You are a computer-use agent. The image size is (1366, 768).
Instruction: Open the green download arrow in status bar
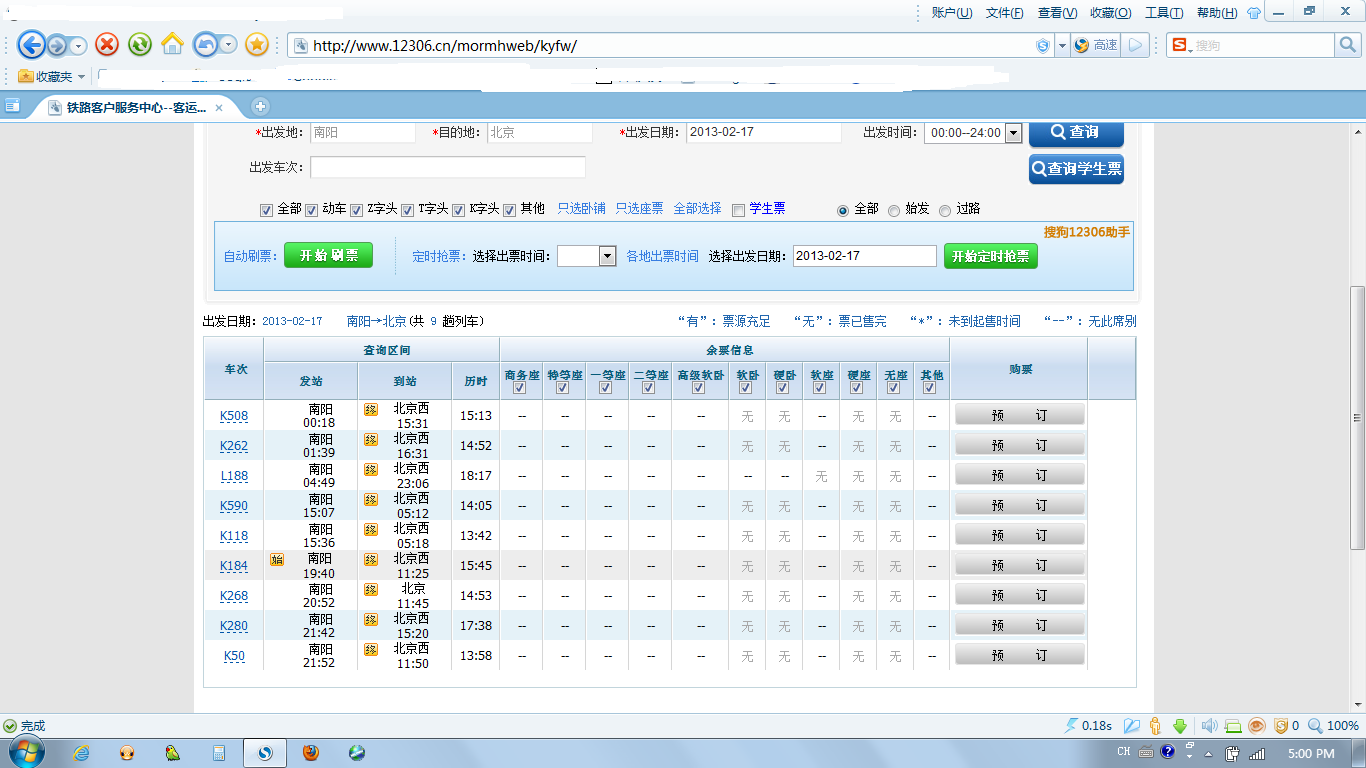pos(1179,726)
